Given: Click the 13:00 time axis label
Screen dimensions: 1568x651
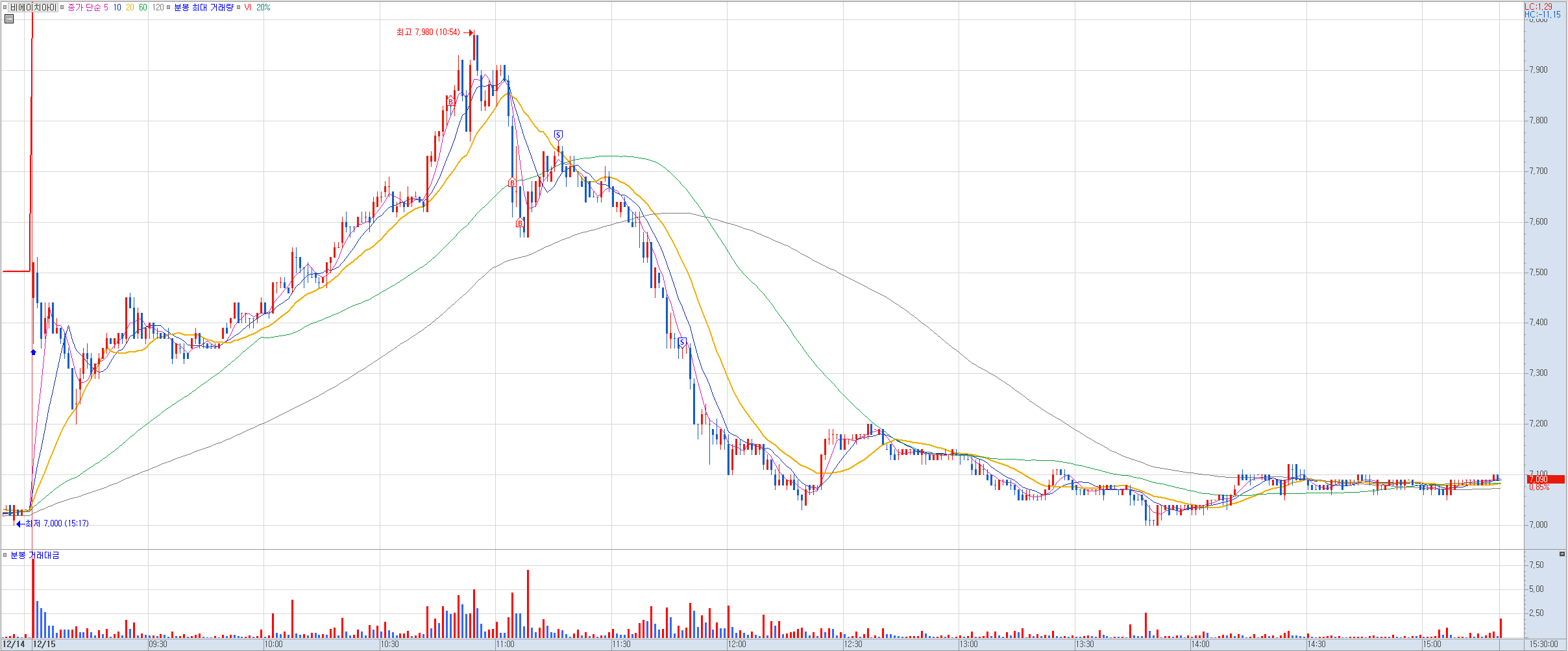Looking at the screenshot, I should 969,645.
